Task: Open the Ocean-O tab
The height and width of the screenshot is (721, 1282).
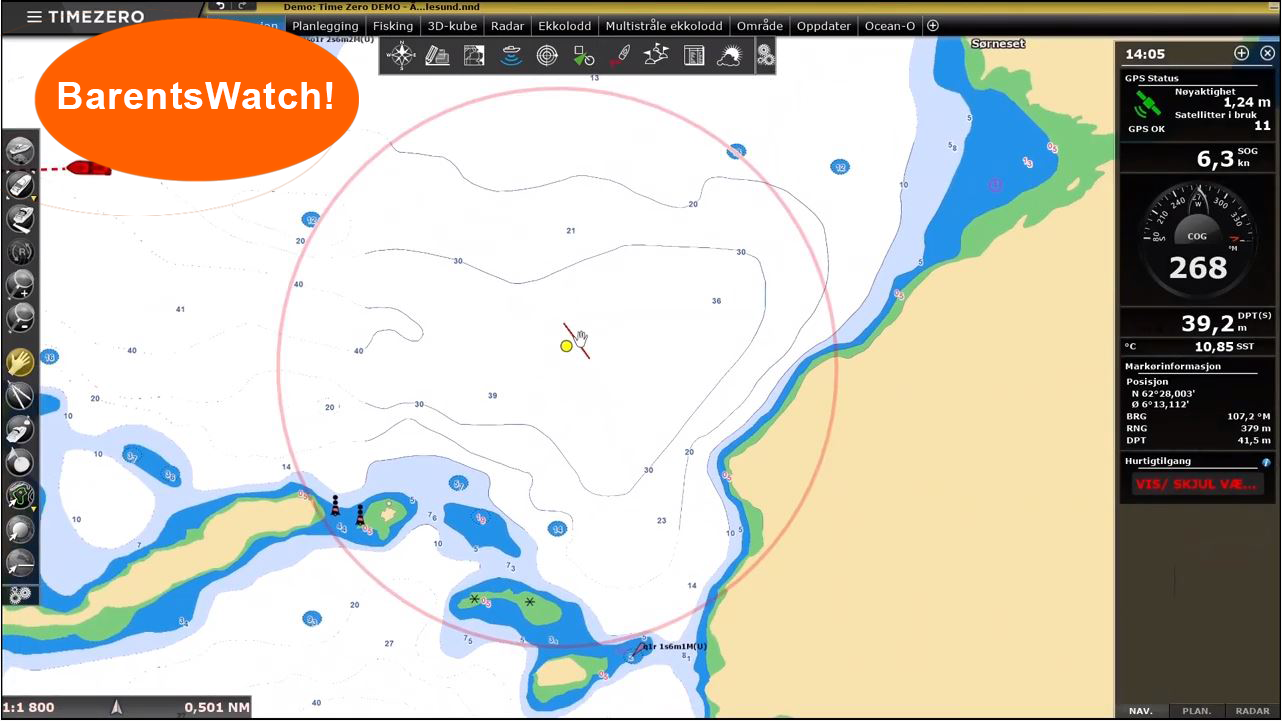Action: [x=890, y=26]
